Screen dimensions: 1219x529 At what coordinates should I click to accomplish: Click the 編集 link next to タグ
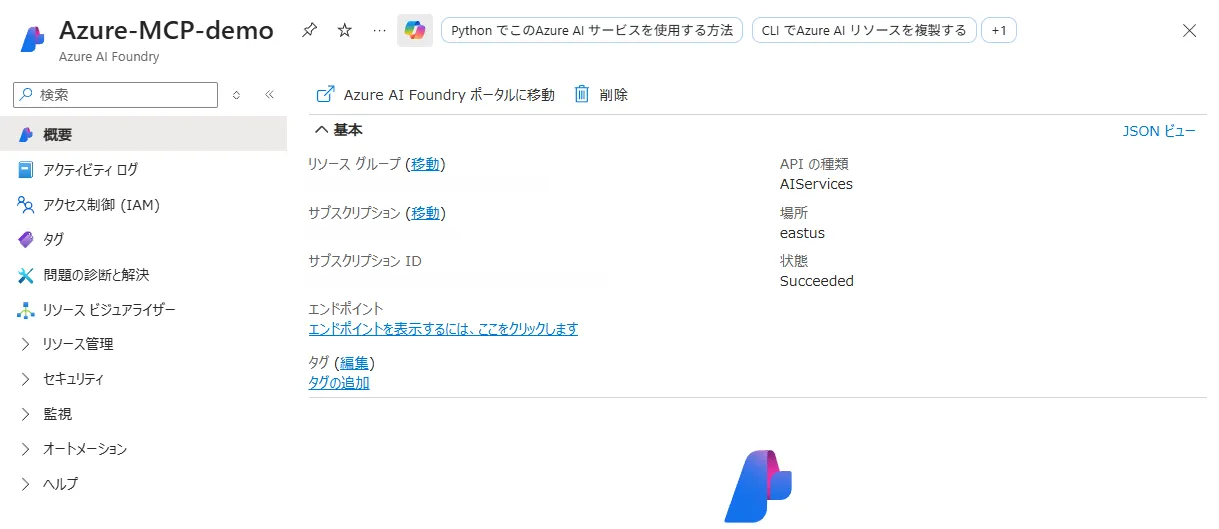(355, 363)
